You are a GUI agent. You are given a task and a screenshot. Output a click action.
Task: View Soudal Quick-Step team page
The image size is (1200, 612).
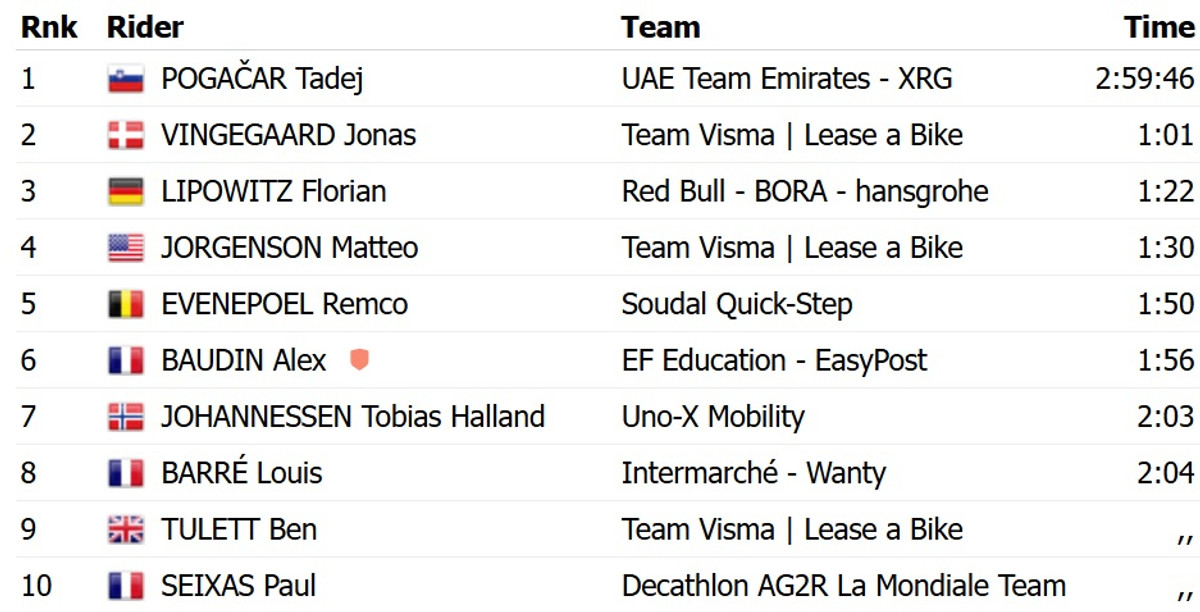click(736, 304)
